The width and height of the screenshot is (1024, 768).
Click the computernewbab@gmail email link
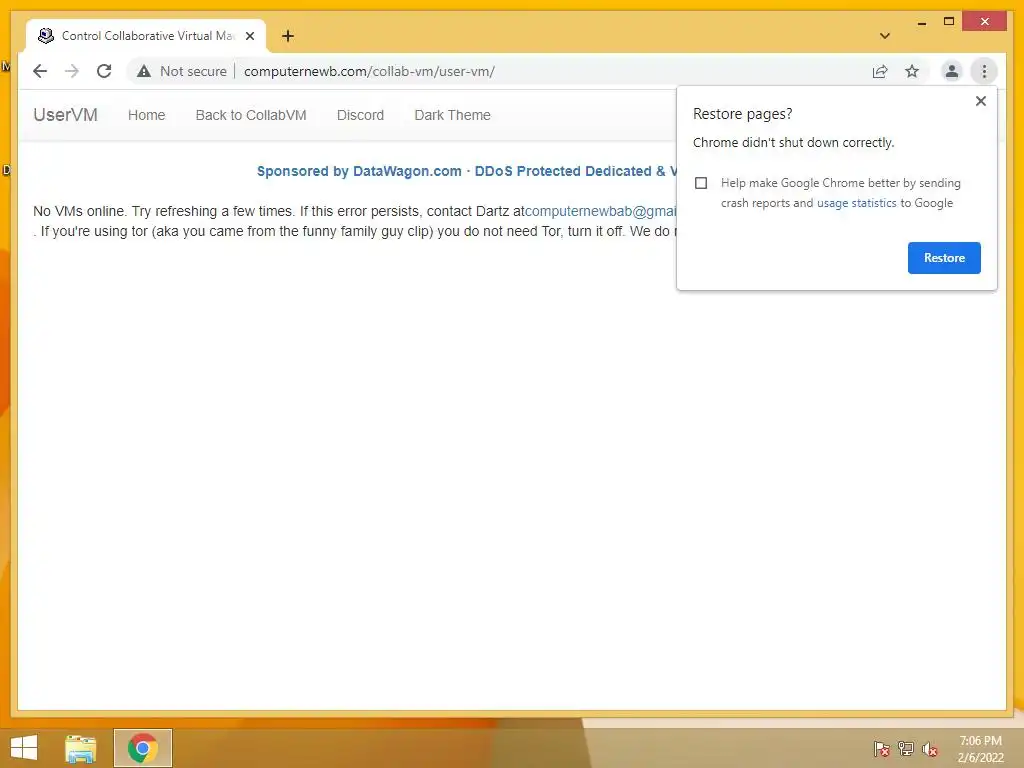[x=601, y=211]
